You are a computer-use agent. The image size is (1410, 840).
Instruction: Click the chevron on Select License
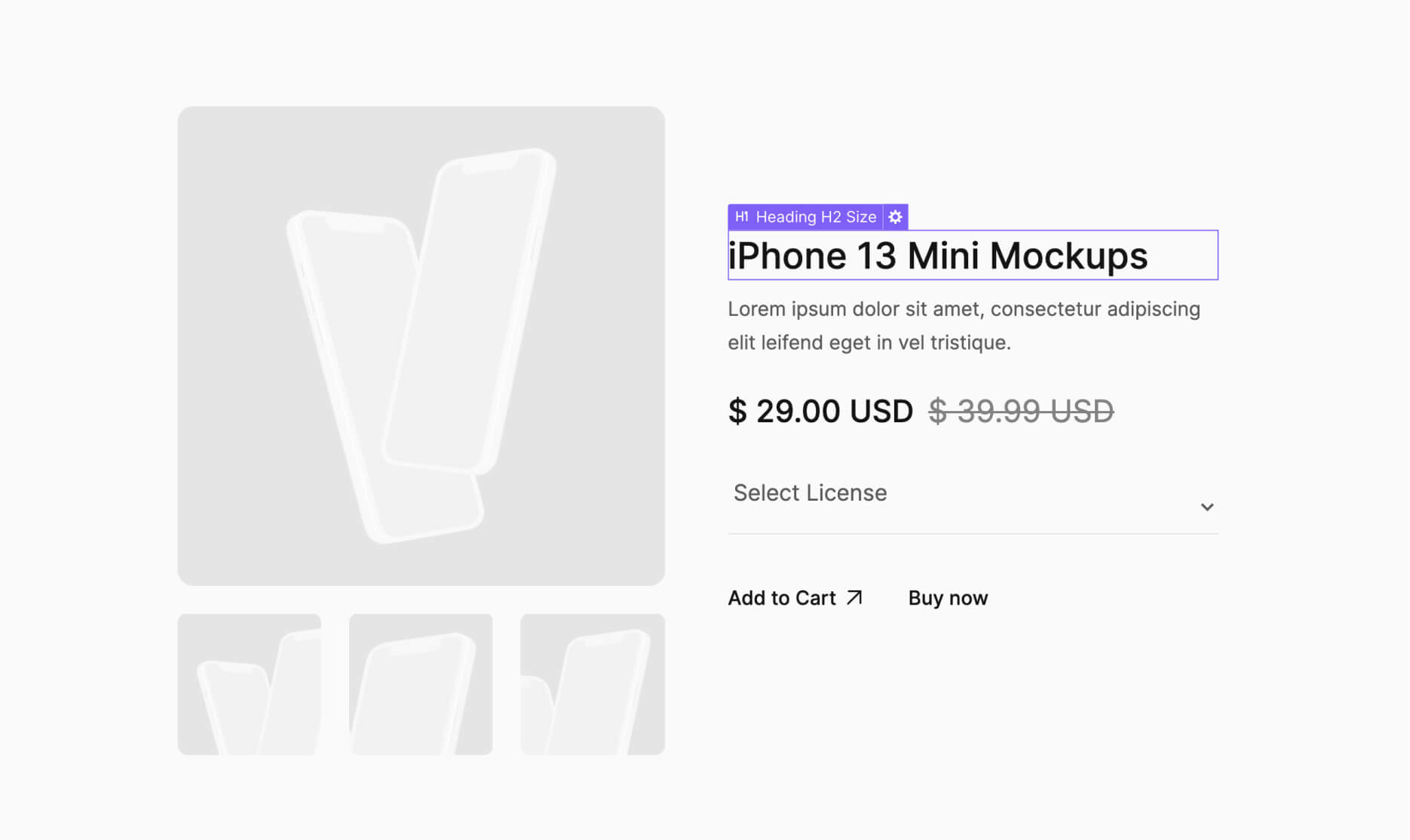[x=1207, y=507]
